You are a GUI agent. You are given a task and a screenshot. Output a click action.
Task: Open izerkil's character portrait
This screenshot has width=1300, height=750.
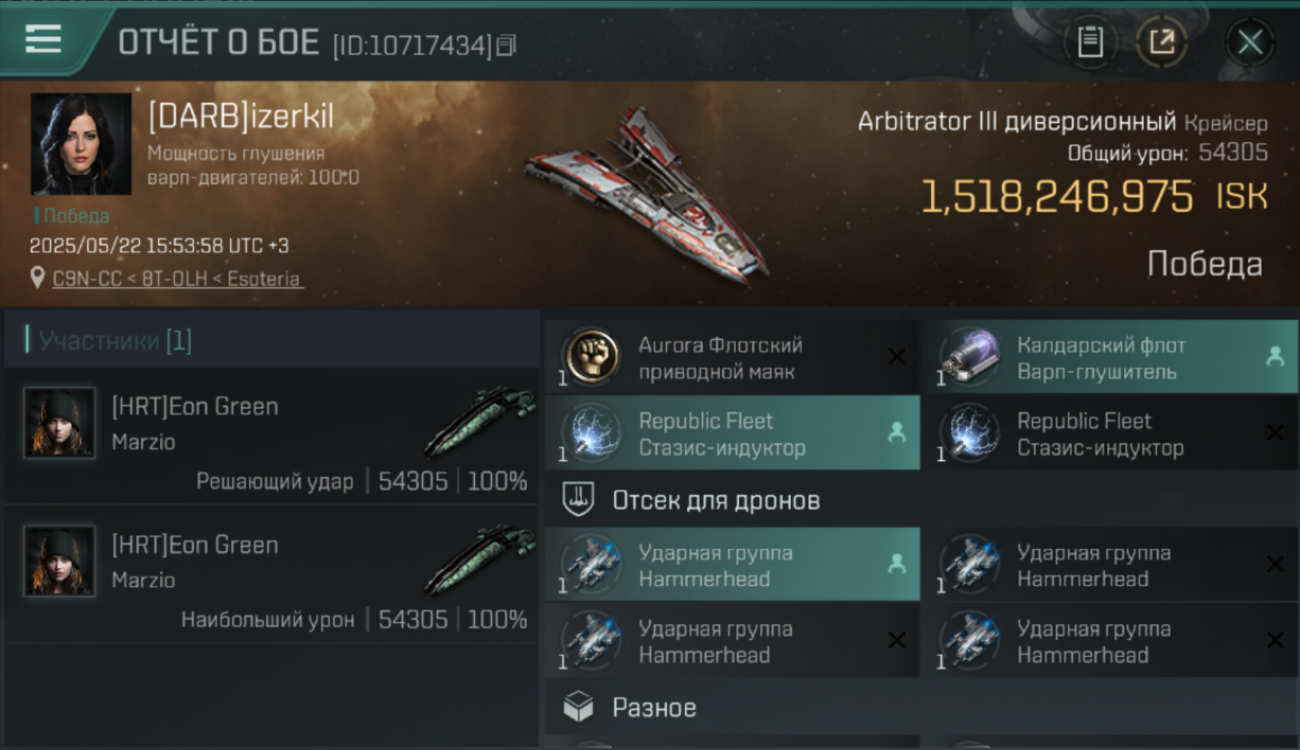pos(81,144)
